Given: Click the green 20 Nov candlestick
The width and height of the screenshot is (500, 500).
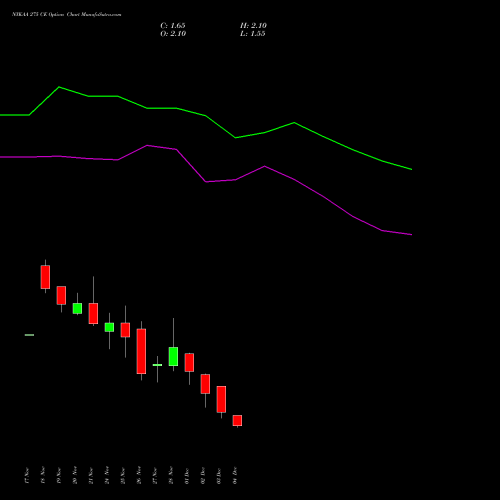Looking at the screenshot, I should (77, 308).
